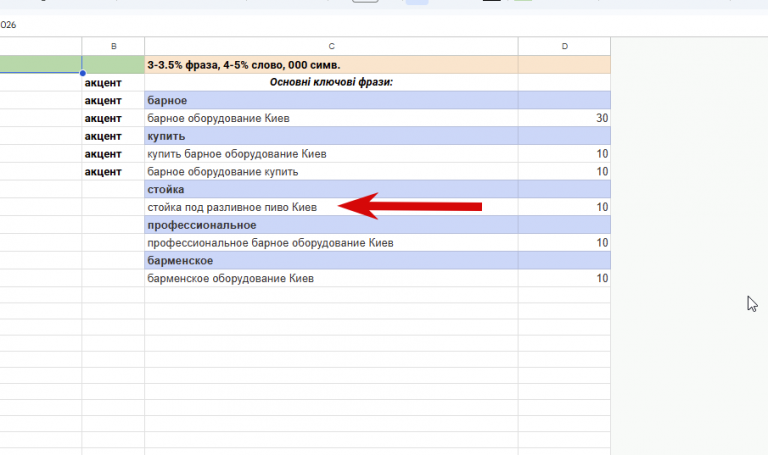The width and height of the screenshot is (768, 455).
Task: Click value 10 for 'барменское оборудование Киев'
Action: pos(564,278)
